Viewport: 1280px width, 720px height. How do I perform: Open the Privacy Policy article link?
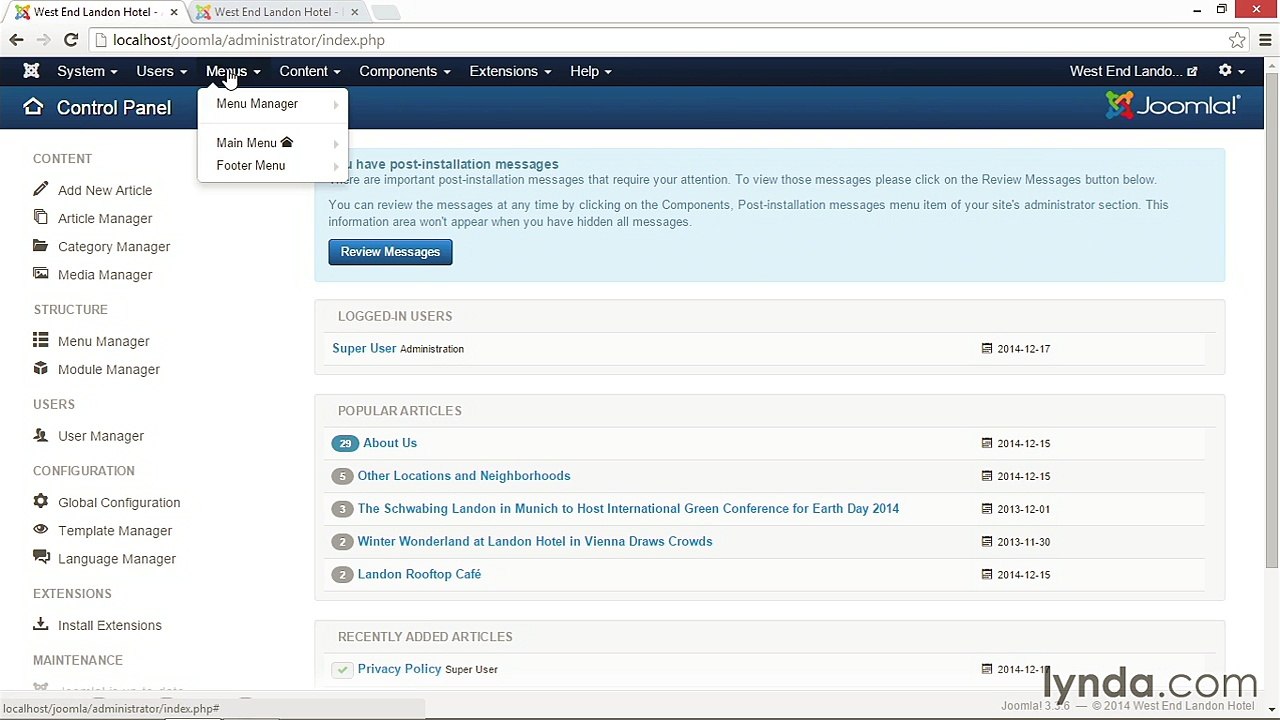click(x=399, y=669)
